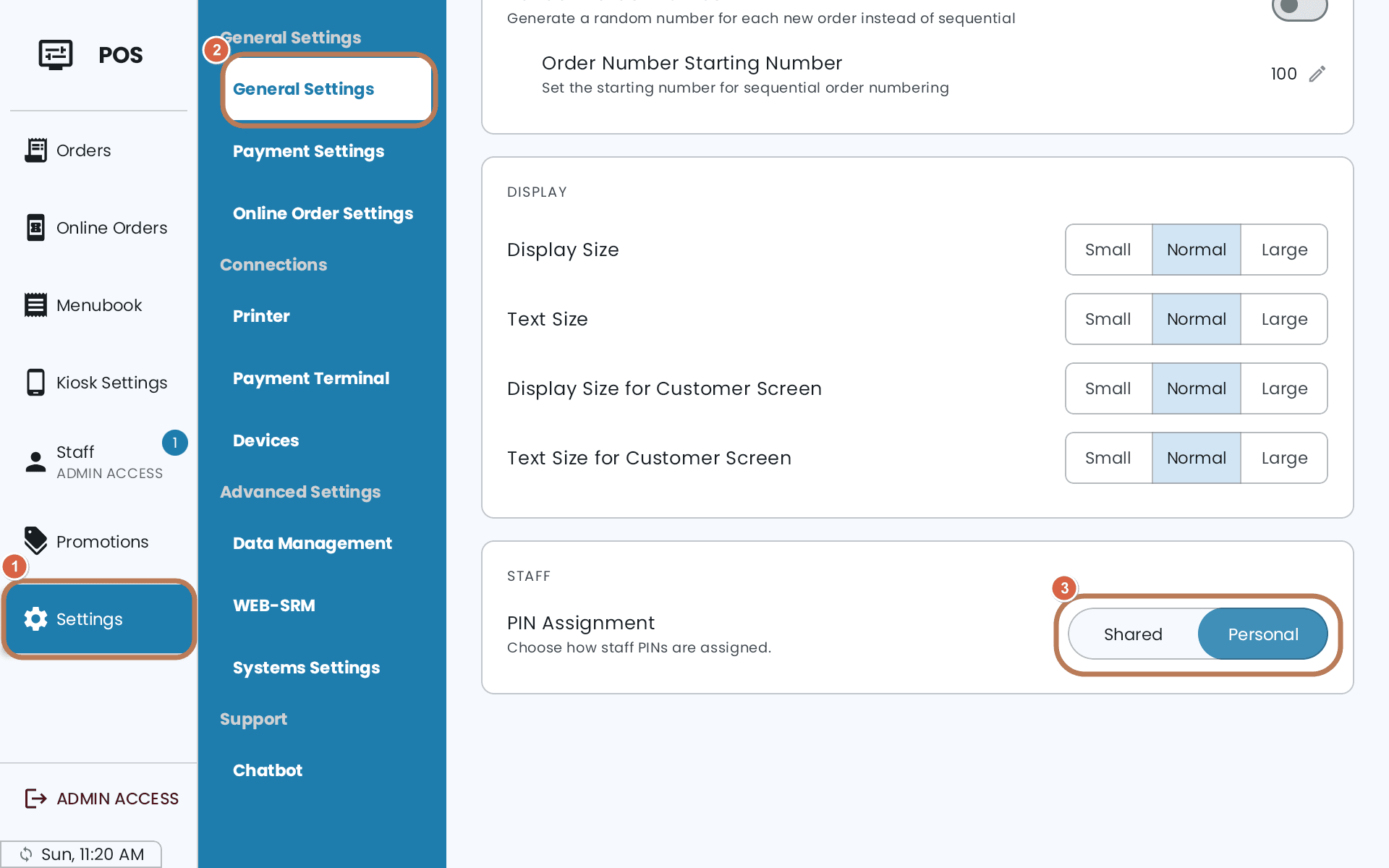The height and width of the screenshot is (868, 1389).
Task: Open the Menubook section
Action: (x=99, y=305)
